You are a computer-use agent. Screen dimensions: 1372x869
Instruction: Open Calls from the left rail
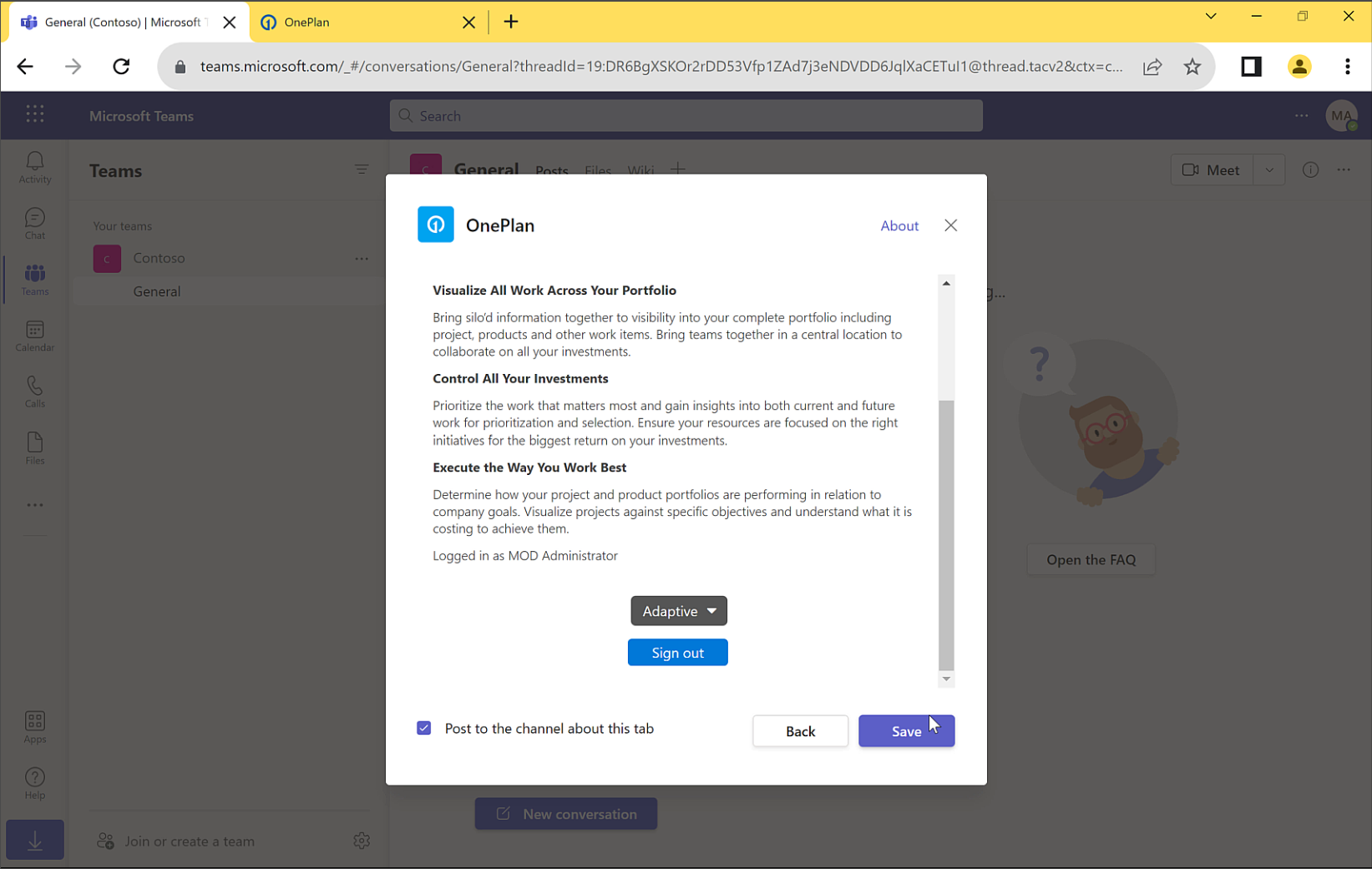click(x=34, y=392)
